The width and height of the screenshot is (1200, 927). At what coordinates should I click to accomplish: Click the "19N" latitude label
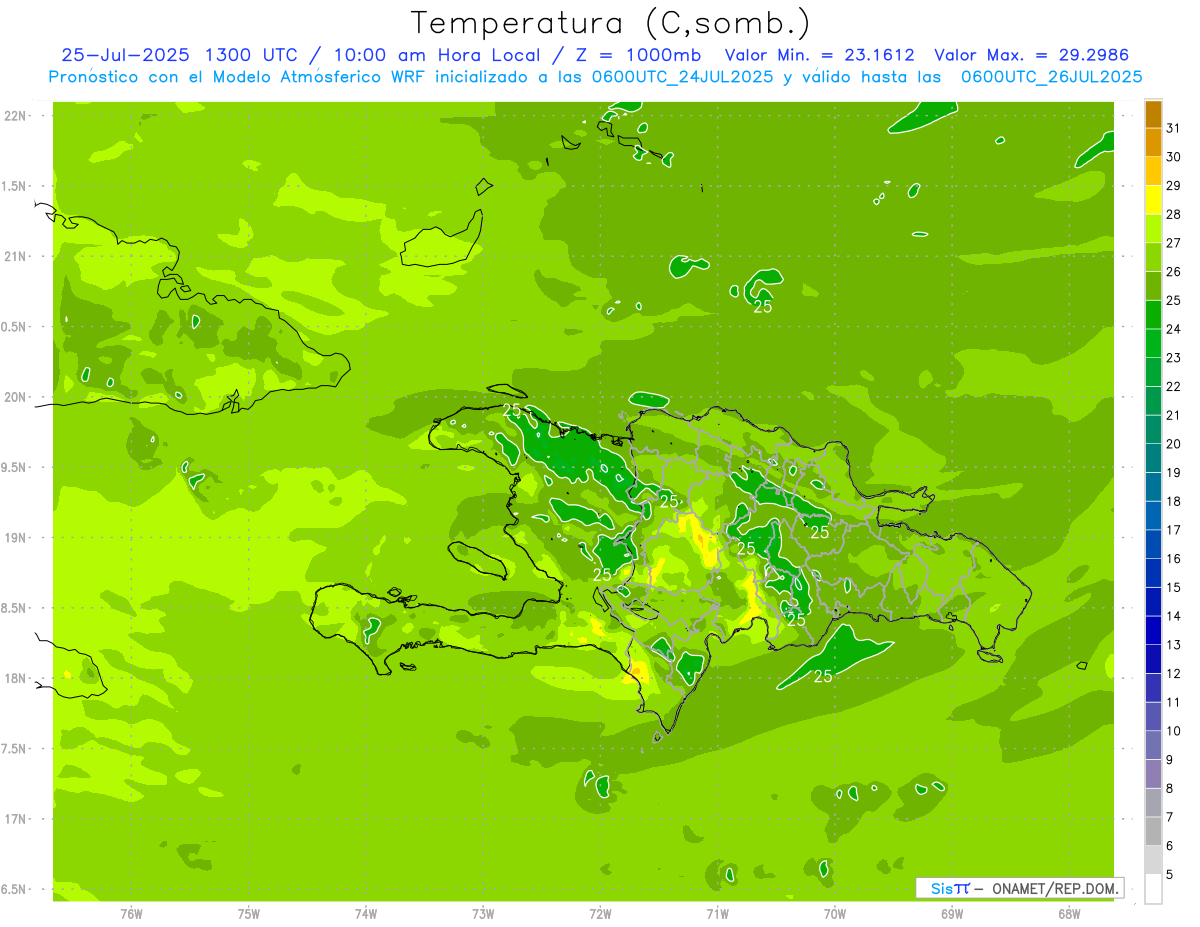[16, 538]
